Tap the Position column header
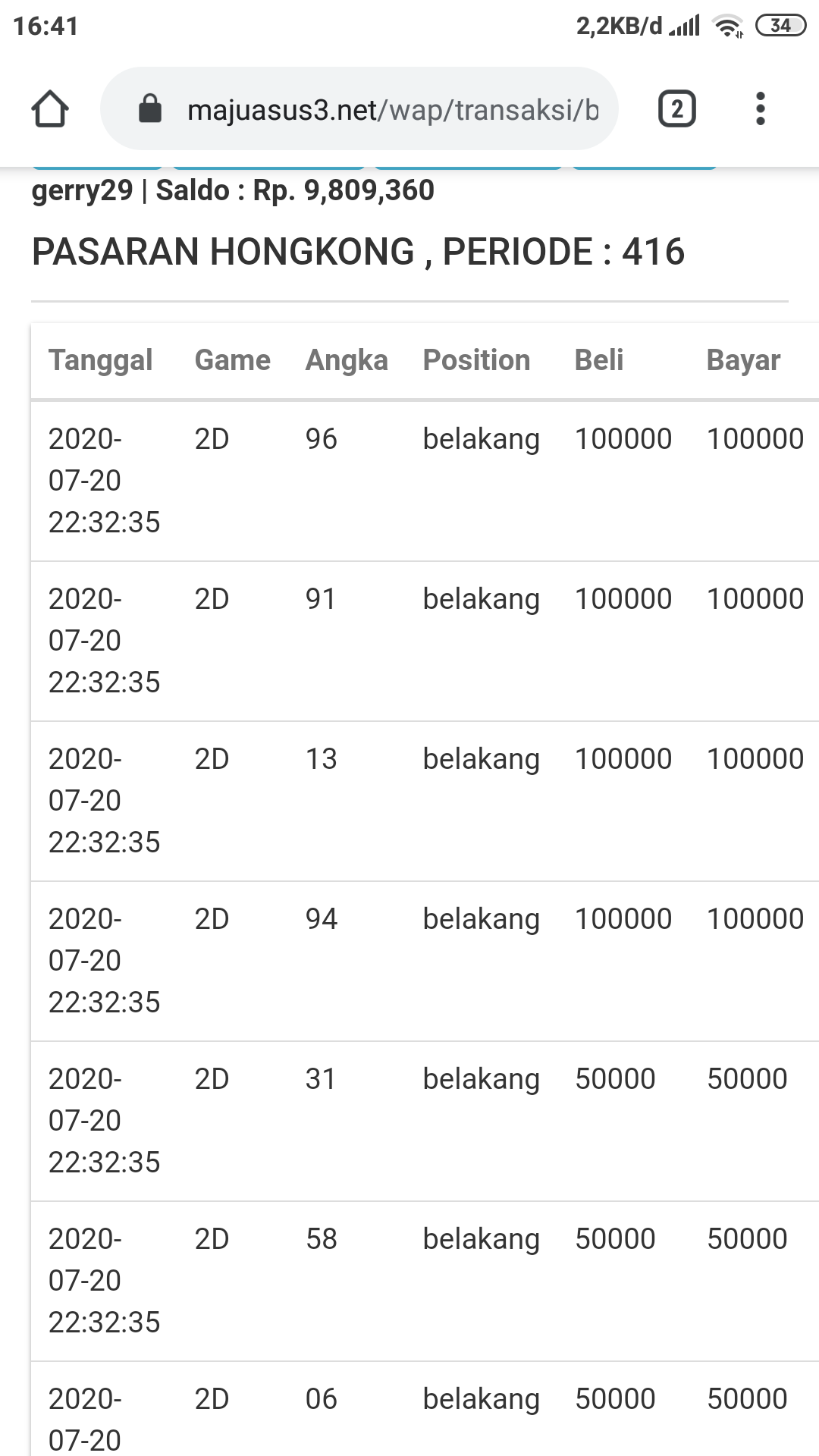This screenshot has width=819, height=1456. (476, 360)
